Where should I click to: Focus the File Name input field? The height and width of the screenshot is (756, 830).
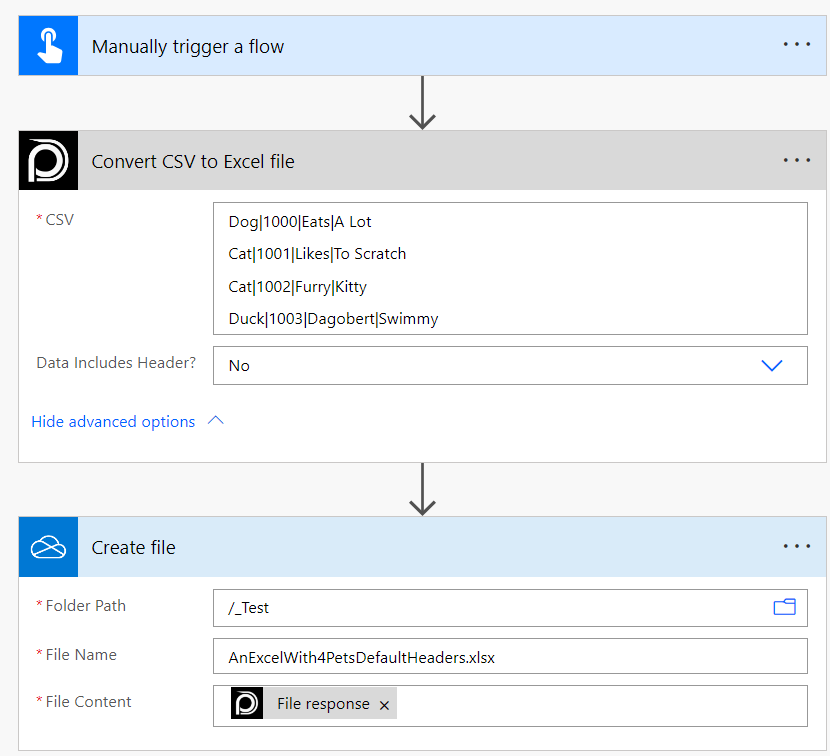pyautogui.click(x=509, y=657)
